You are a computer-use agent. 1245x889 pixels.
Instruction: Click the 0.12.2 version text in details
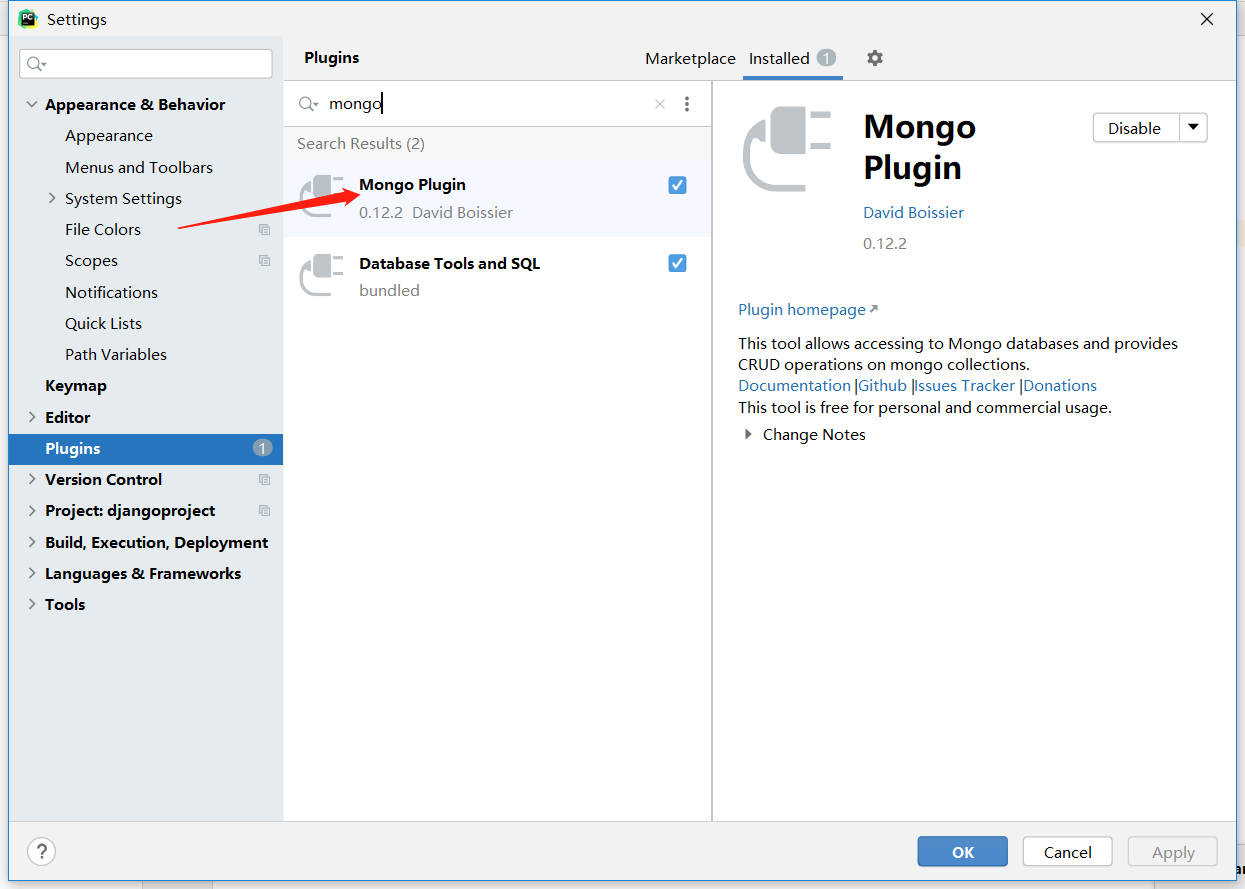coord(885,244)
